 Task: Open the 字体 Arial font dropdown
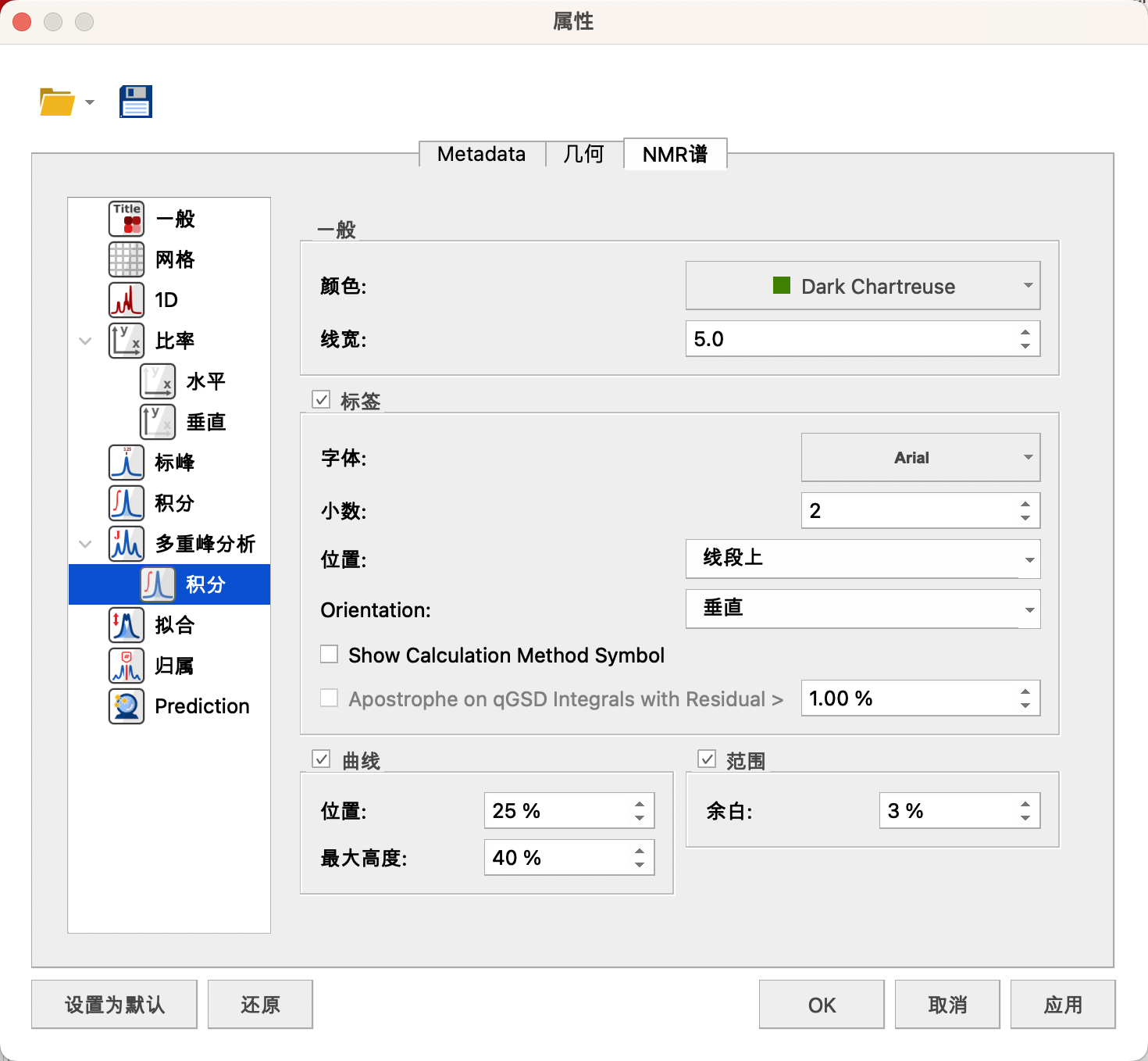click(x=921, y=457)
